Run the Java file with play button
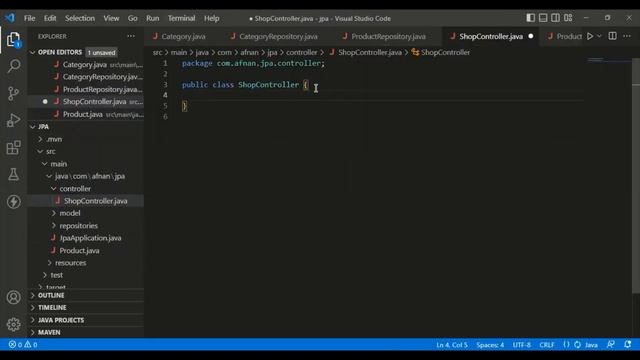The height and width of the screenshot is (360, 640). 590,36
